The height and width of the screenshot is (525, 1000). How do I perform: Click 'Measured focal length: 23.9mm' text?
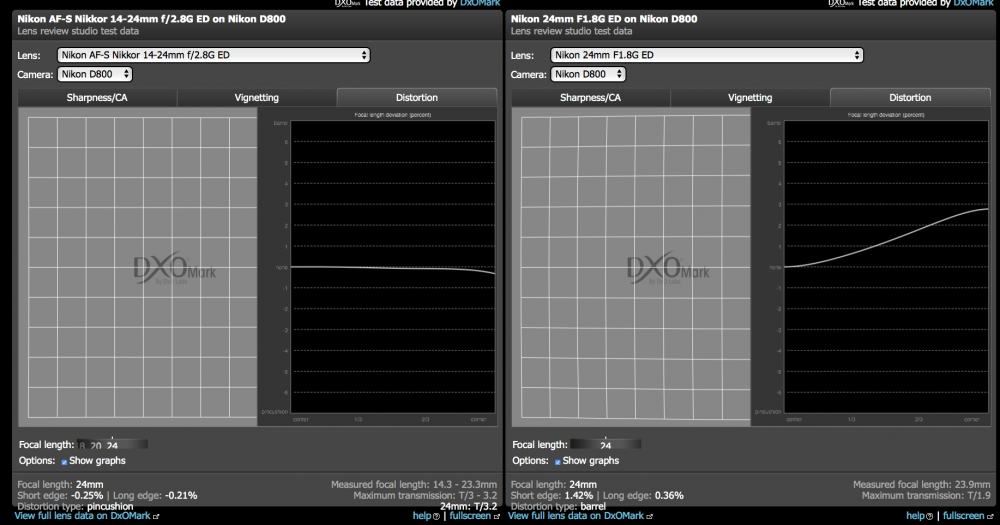(x=922, y=485)
